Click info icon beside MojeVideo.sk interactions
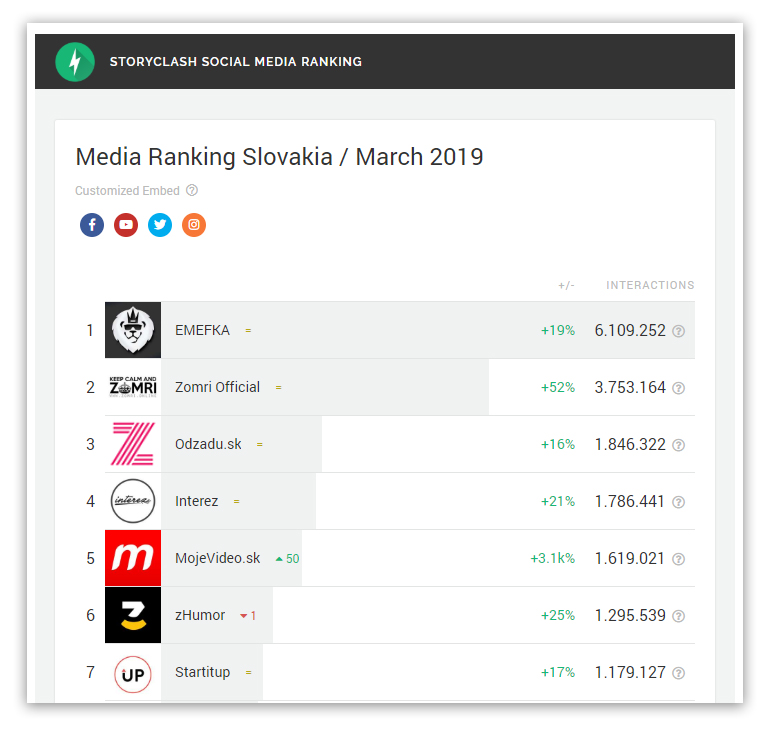The height and width of the screenshot is (729, 768). [x=679, y=559]
